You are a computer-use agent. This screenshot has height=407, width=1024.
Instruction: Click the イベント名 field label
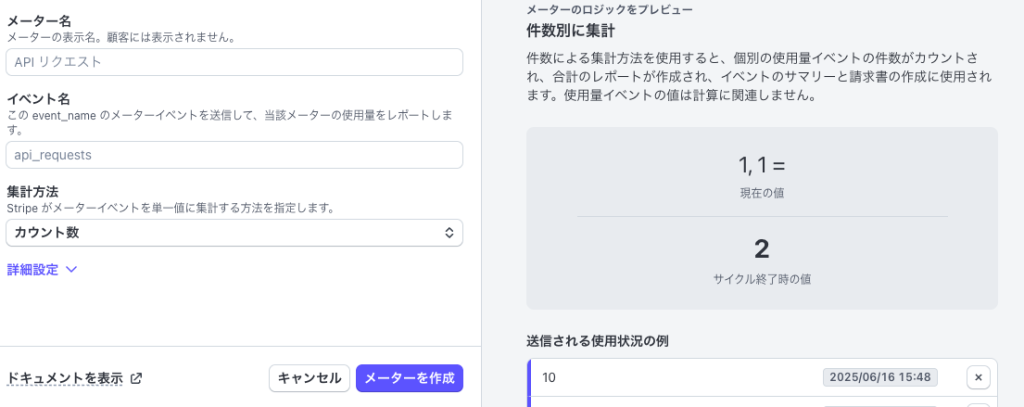[x=39, y=99]
